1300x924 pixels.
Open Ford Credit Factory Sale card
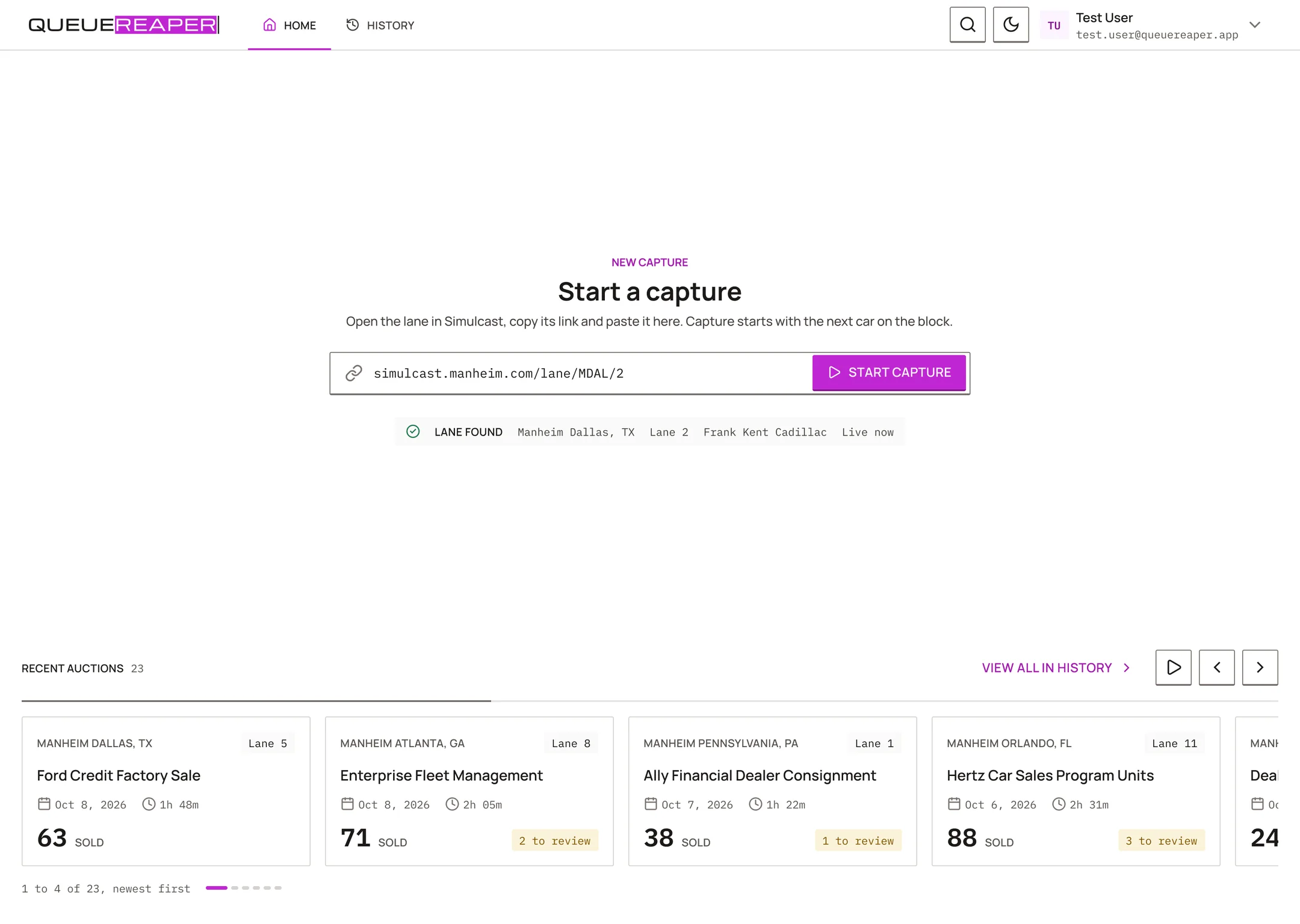tap(166, 791)
